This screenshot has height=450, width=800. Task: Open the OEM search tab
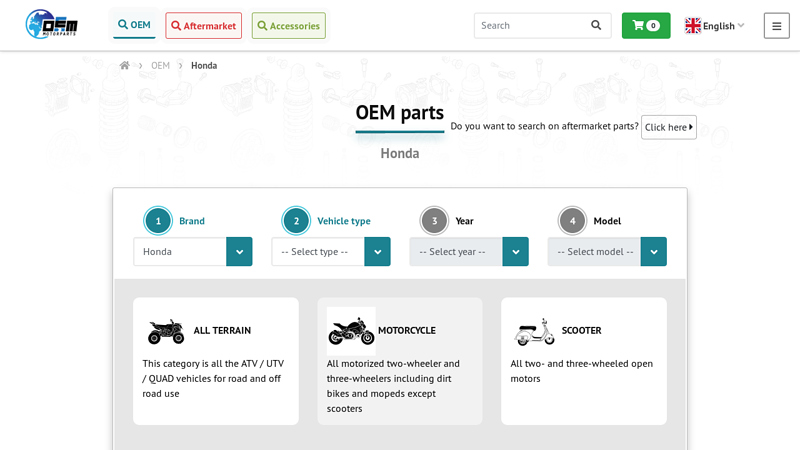(134, 25)
